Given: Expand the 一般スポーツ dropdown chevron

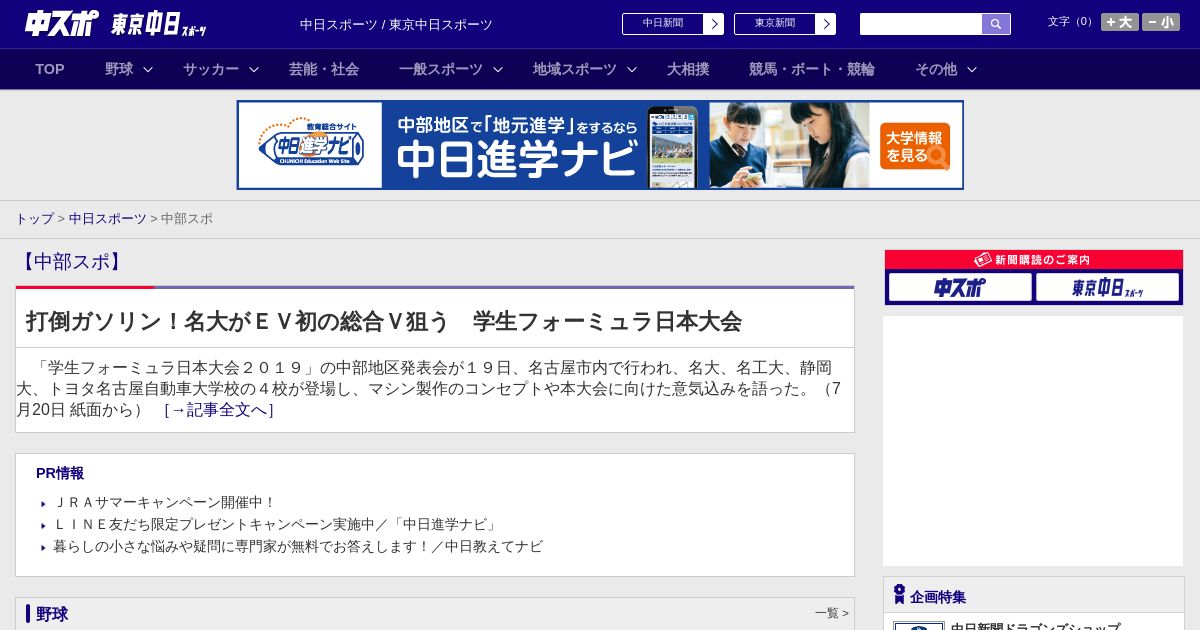Looking at the screenshot, I should [498, 69].
